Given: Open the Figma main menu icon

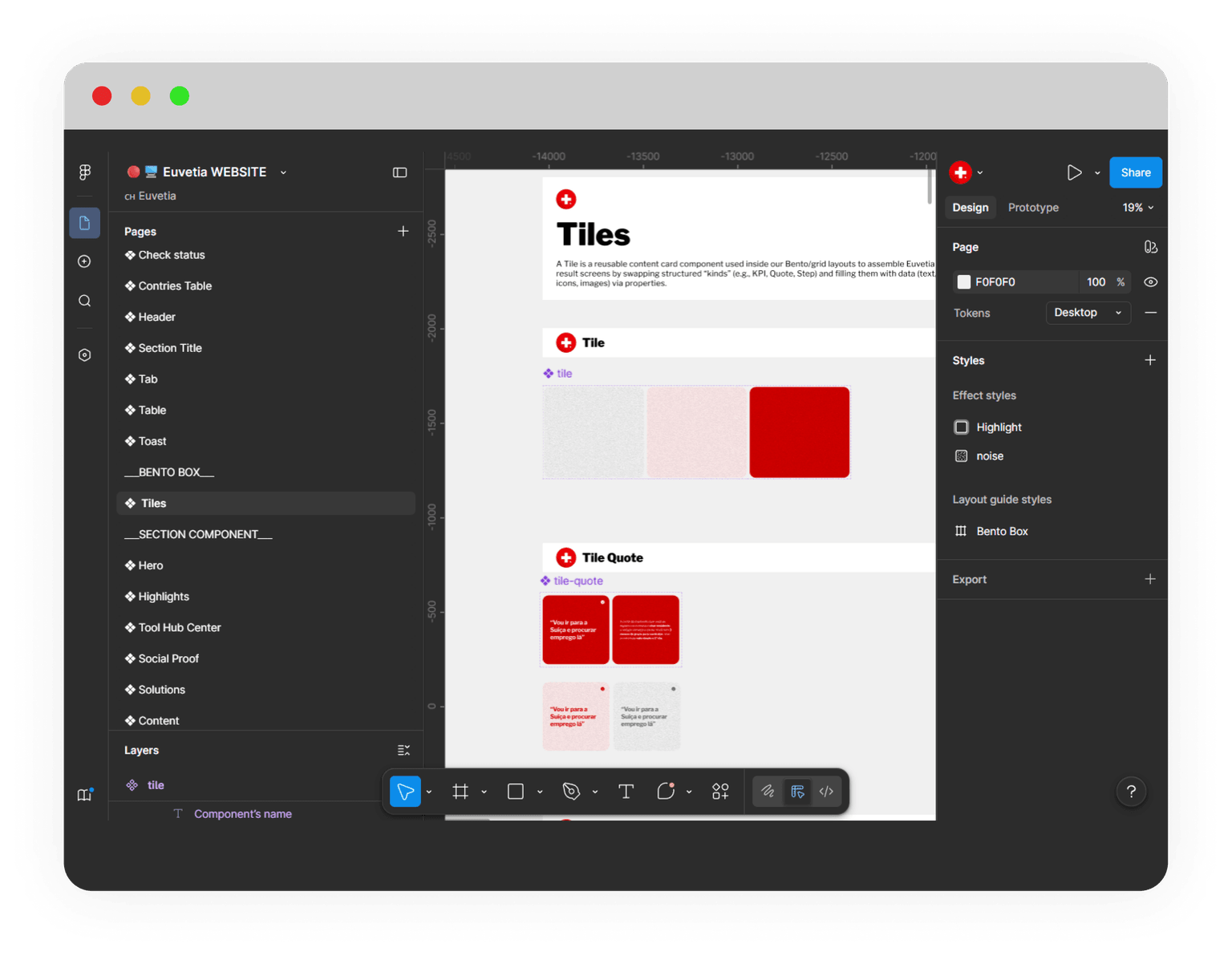Looking at the screenshot, I should click(85, 172).
